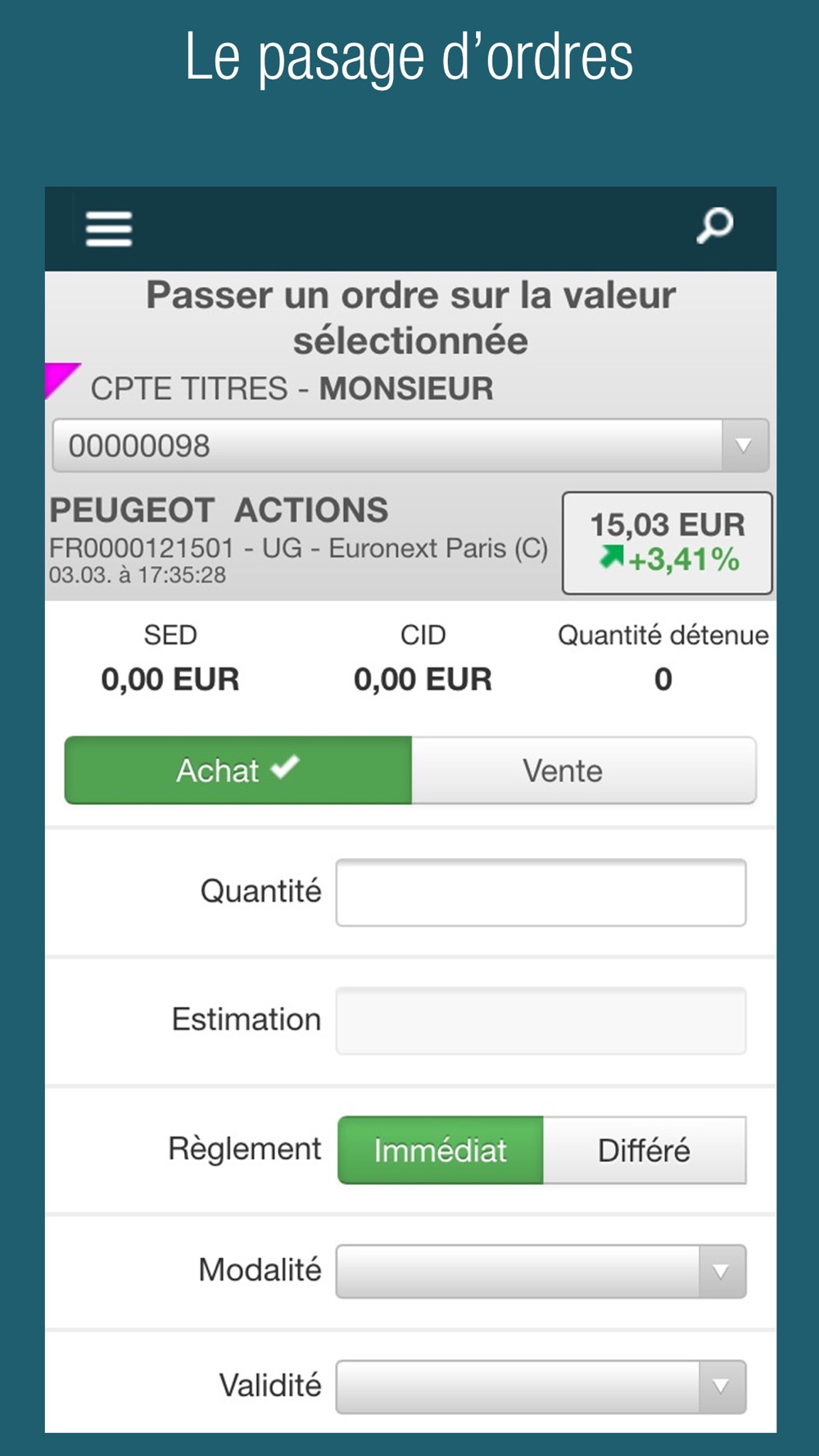Expand the Validité dropdown
The height and width of the screenshot is (1456, 819).
click(x=541, y=1386)
